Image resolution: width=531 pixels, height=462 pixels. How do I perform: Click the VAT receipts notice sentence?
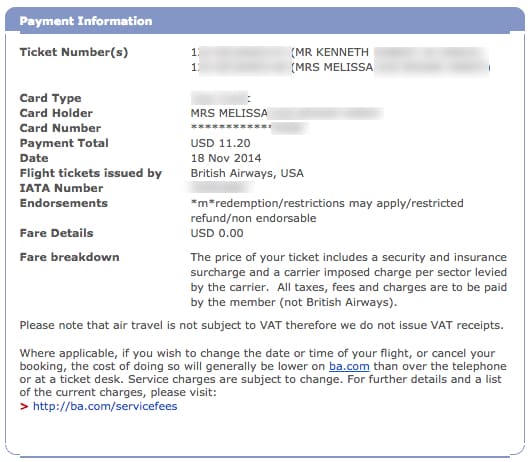coord(261,326)
